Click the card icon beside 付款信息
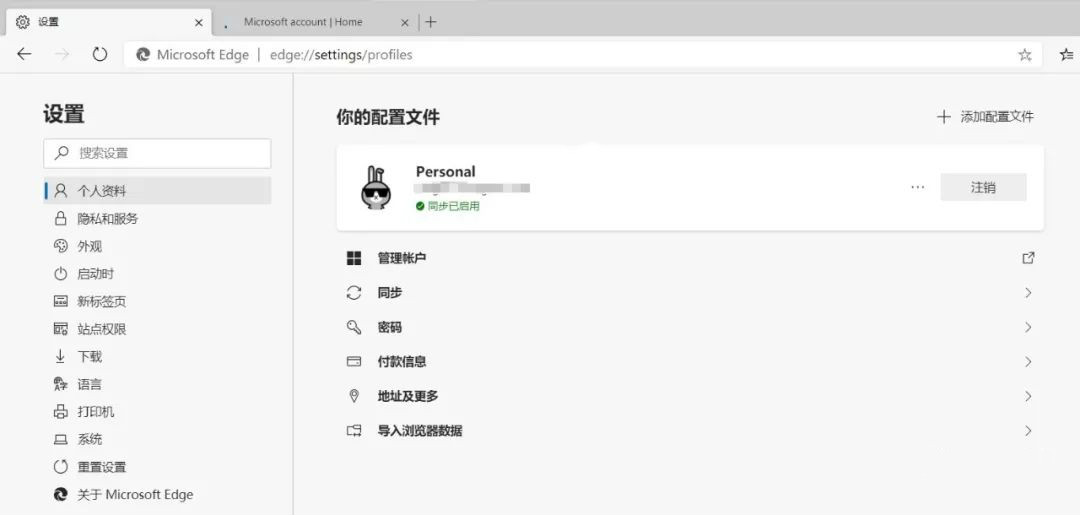Image resolution: width=1080 pixels, height=515 pixels. tap(354, 361)
